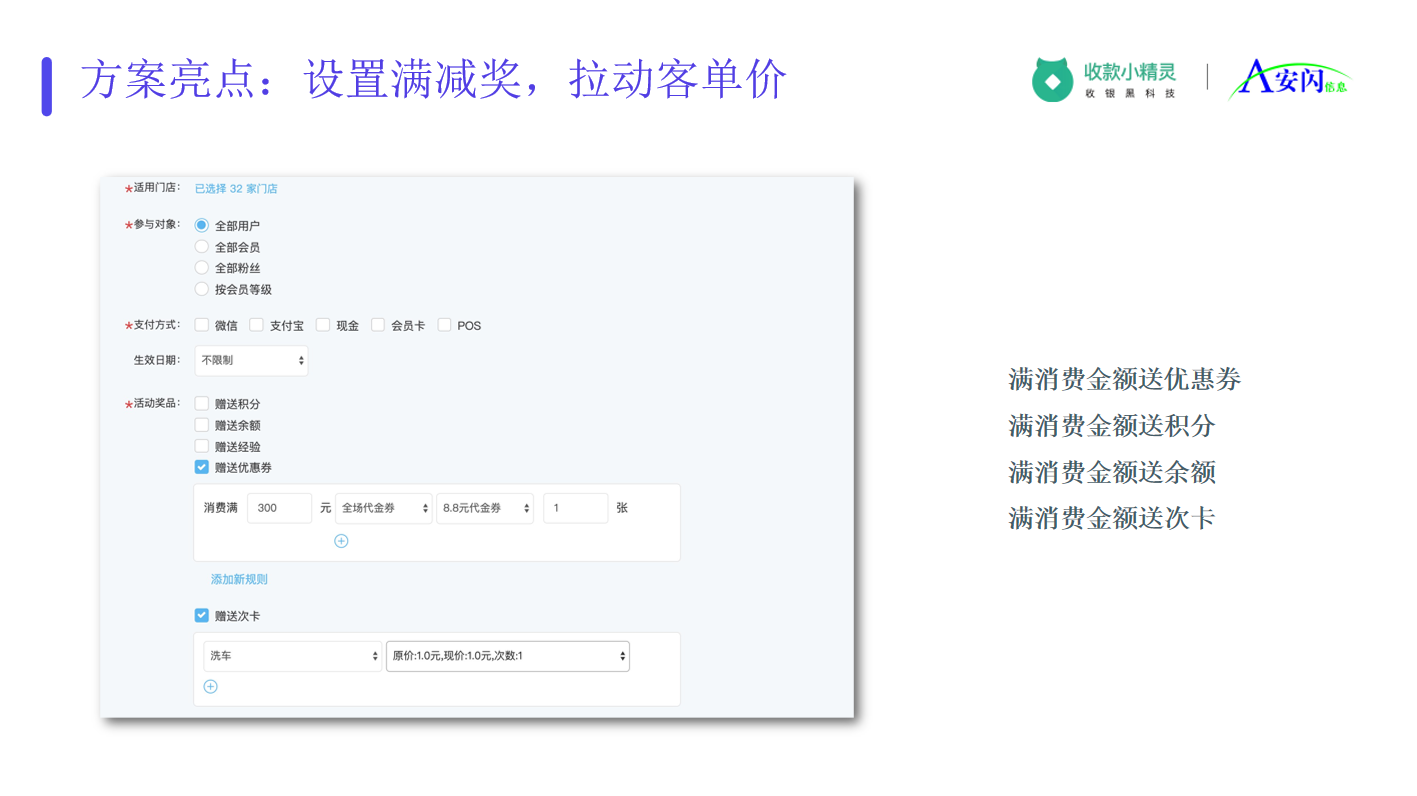Click the plus icon below the coupon rule
The image size is (1417, 796).
pyautogui.click(x=341, y=541)
